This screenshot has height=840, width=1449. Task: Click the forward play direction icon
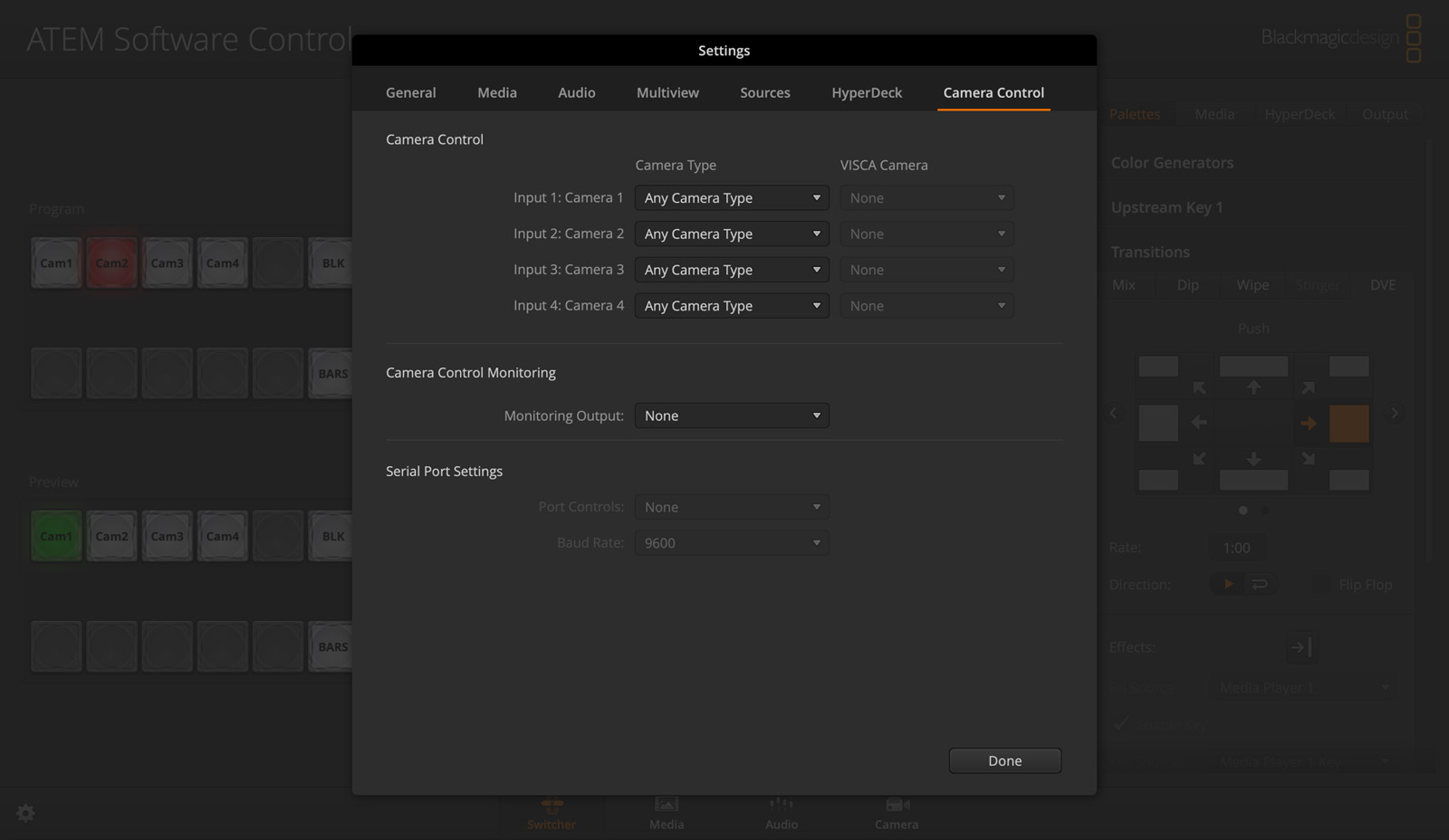coord(1227,584)
